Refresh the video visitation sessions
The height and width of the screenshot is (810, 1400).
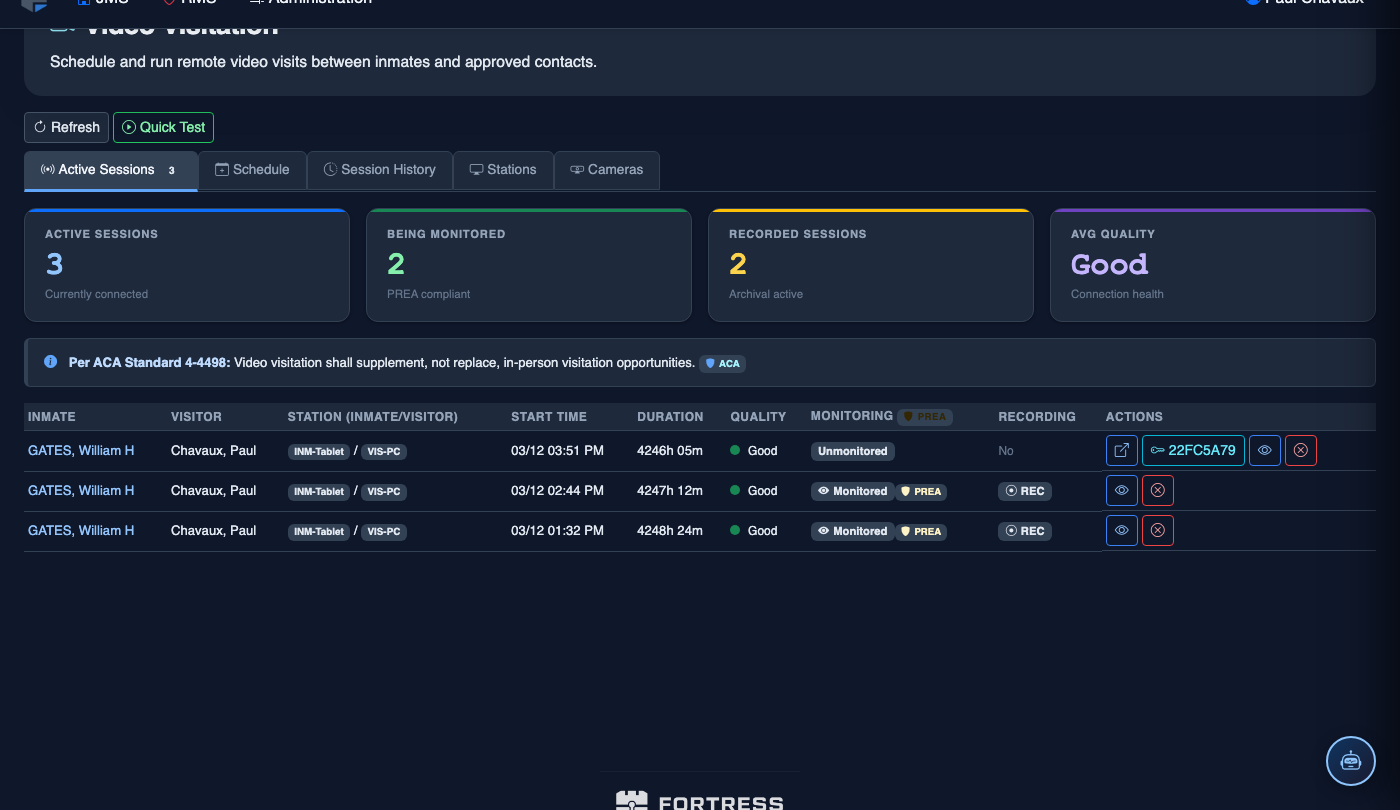67,127
